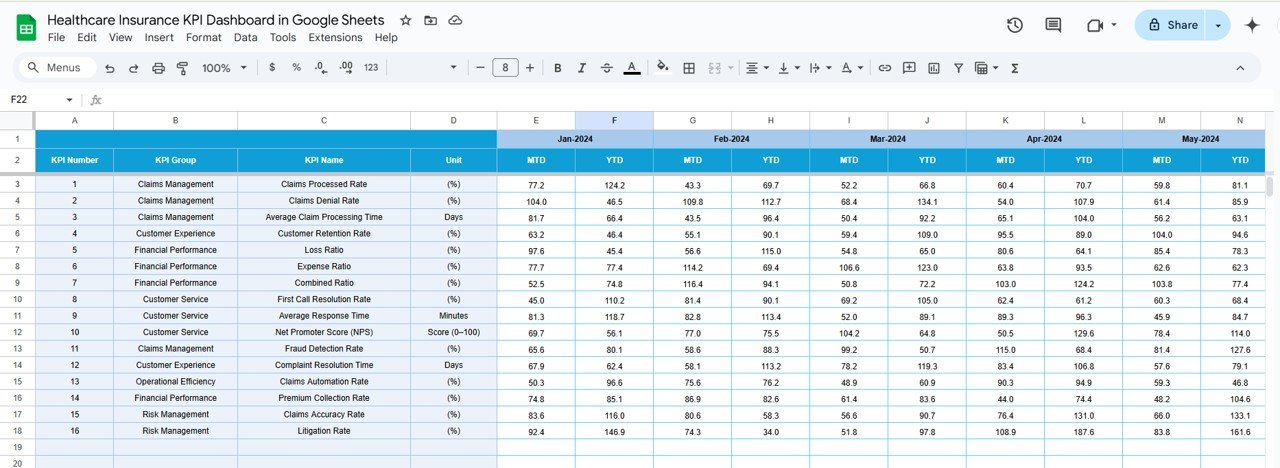1280x468 pixels.
Task: Click the document title text
Action: pos(215,20)
